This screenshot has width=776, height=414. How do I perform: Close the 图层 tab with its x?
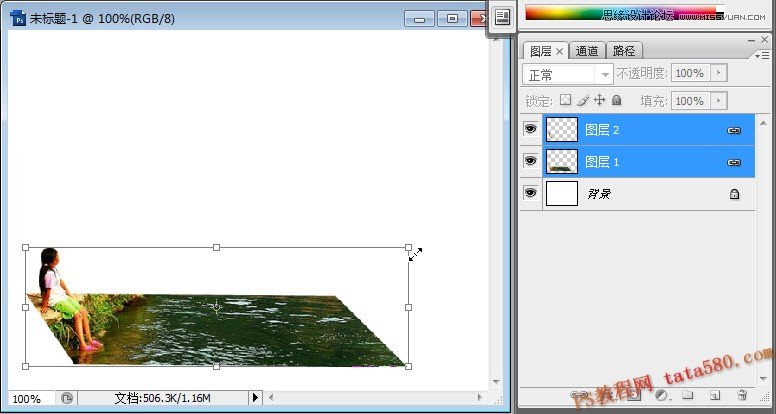coord(559,51)
